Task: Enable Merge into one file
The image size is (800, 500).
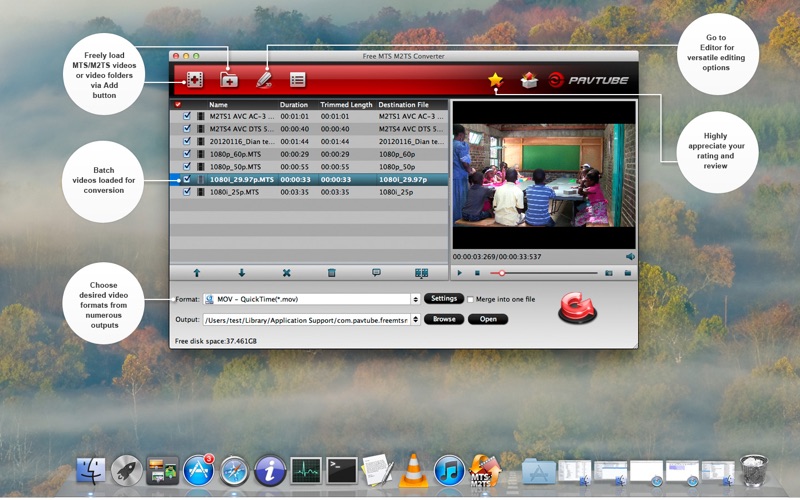Action: click(470, 299)
